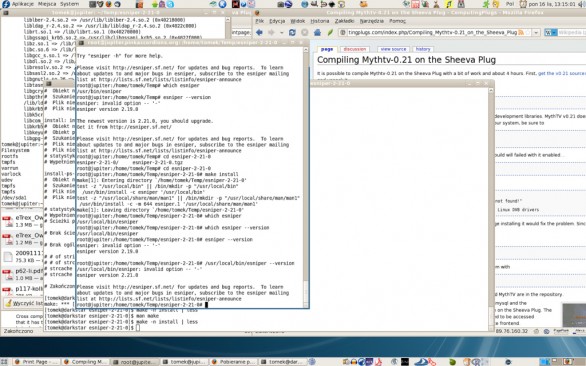This screenshot has width=586, height=366.
Task: Expand the address bar URL dropdown
Action: pos(536,33)
